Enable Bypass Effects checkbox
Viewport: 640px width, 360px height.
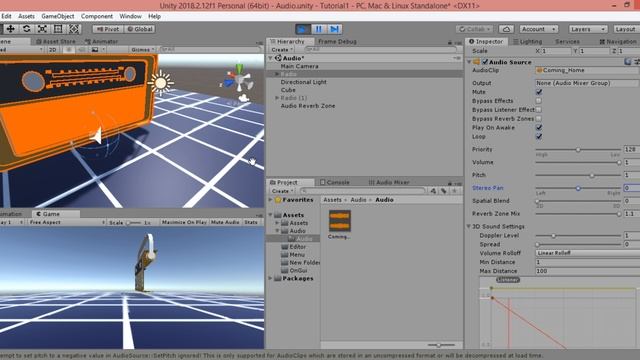(539, 101)
